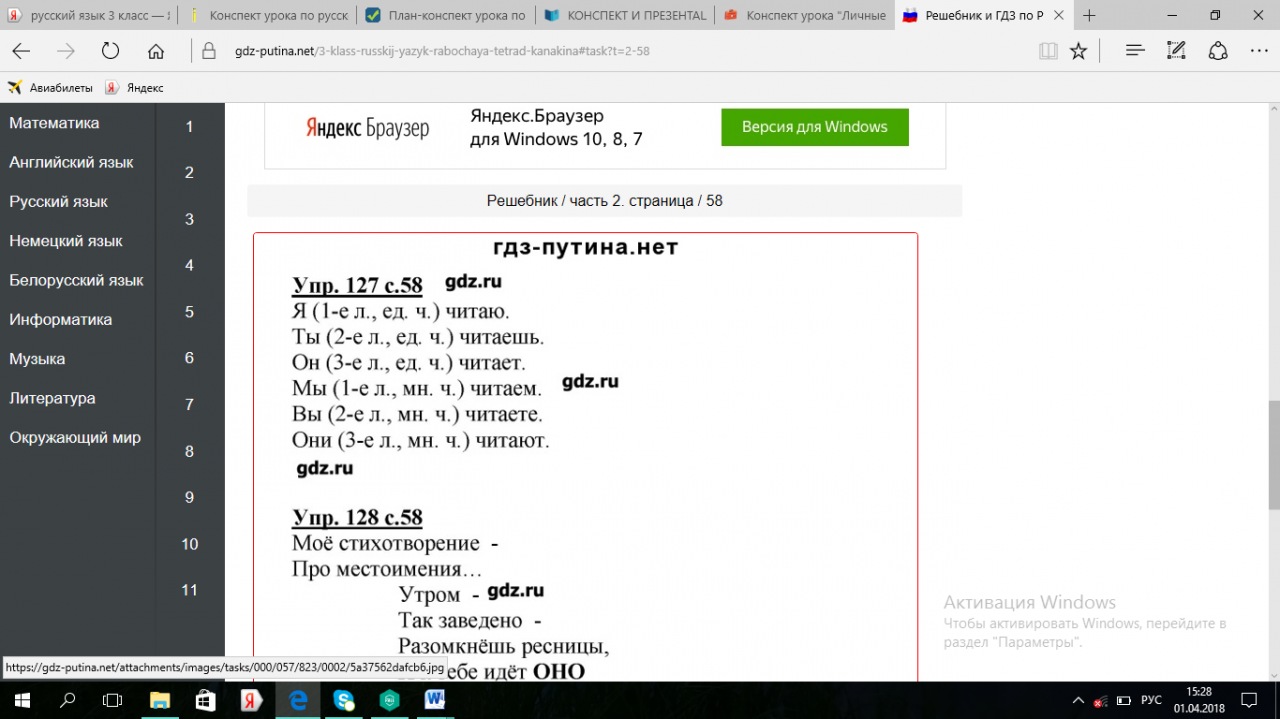Open the Edge more options menu
Viewport: 1280px width, 719px height.
1258,51
